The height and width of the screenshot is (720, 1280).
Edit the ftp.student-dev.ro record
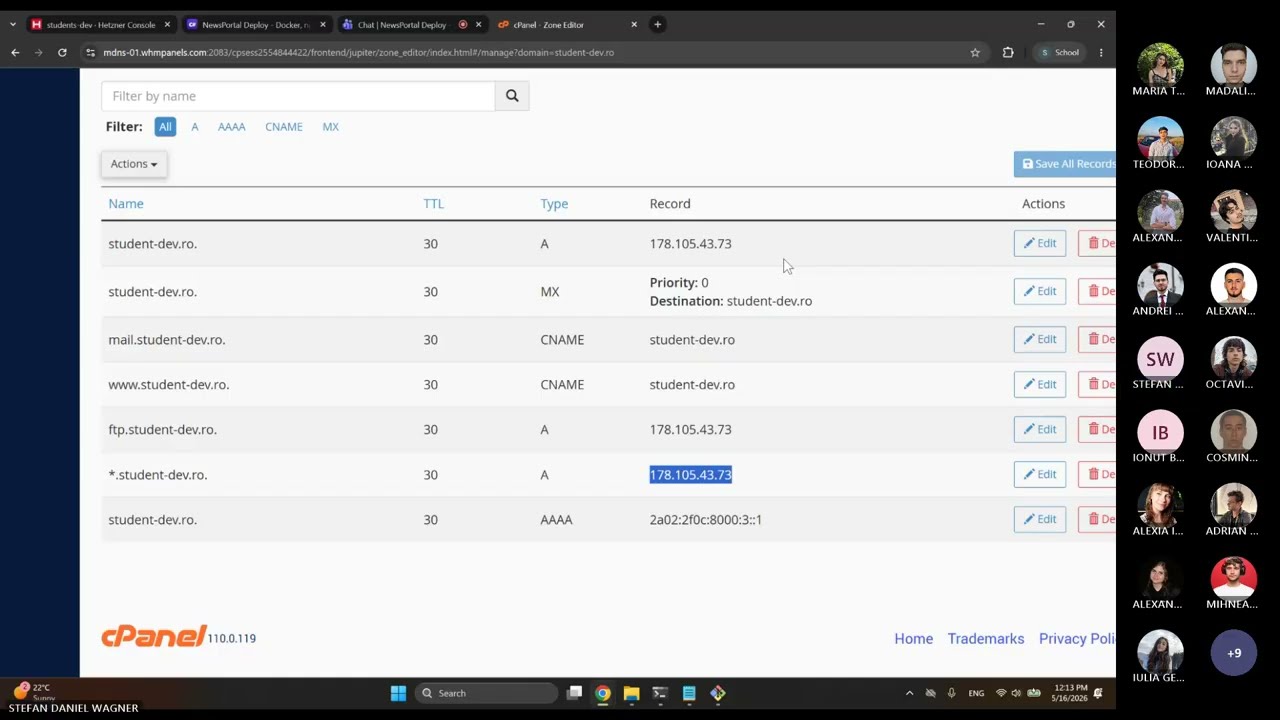tap(1040, 429)
